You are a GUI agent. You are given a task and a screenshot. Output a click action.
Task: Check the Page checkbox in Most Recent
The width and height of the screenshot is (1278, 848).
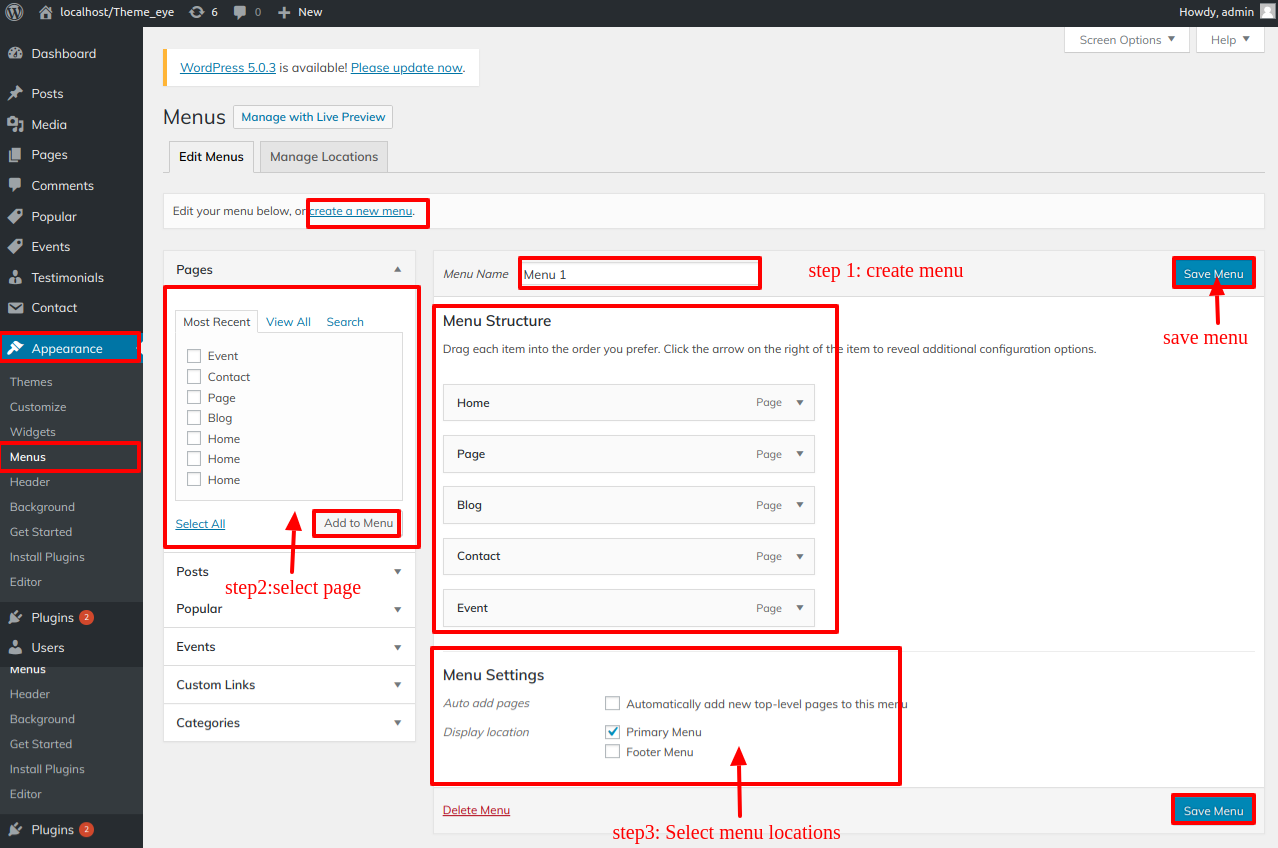tap(194, 398)
